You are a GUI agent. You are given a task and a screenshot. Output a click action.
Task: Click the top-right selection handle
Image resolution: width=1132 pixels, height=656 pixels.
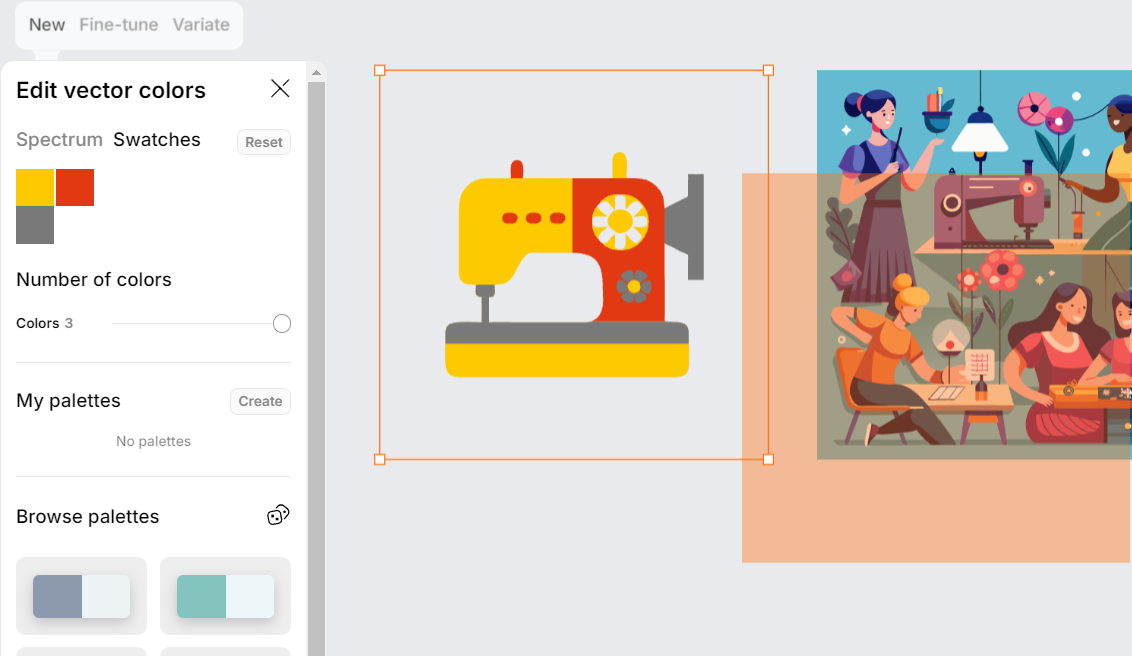pos(768,70)
